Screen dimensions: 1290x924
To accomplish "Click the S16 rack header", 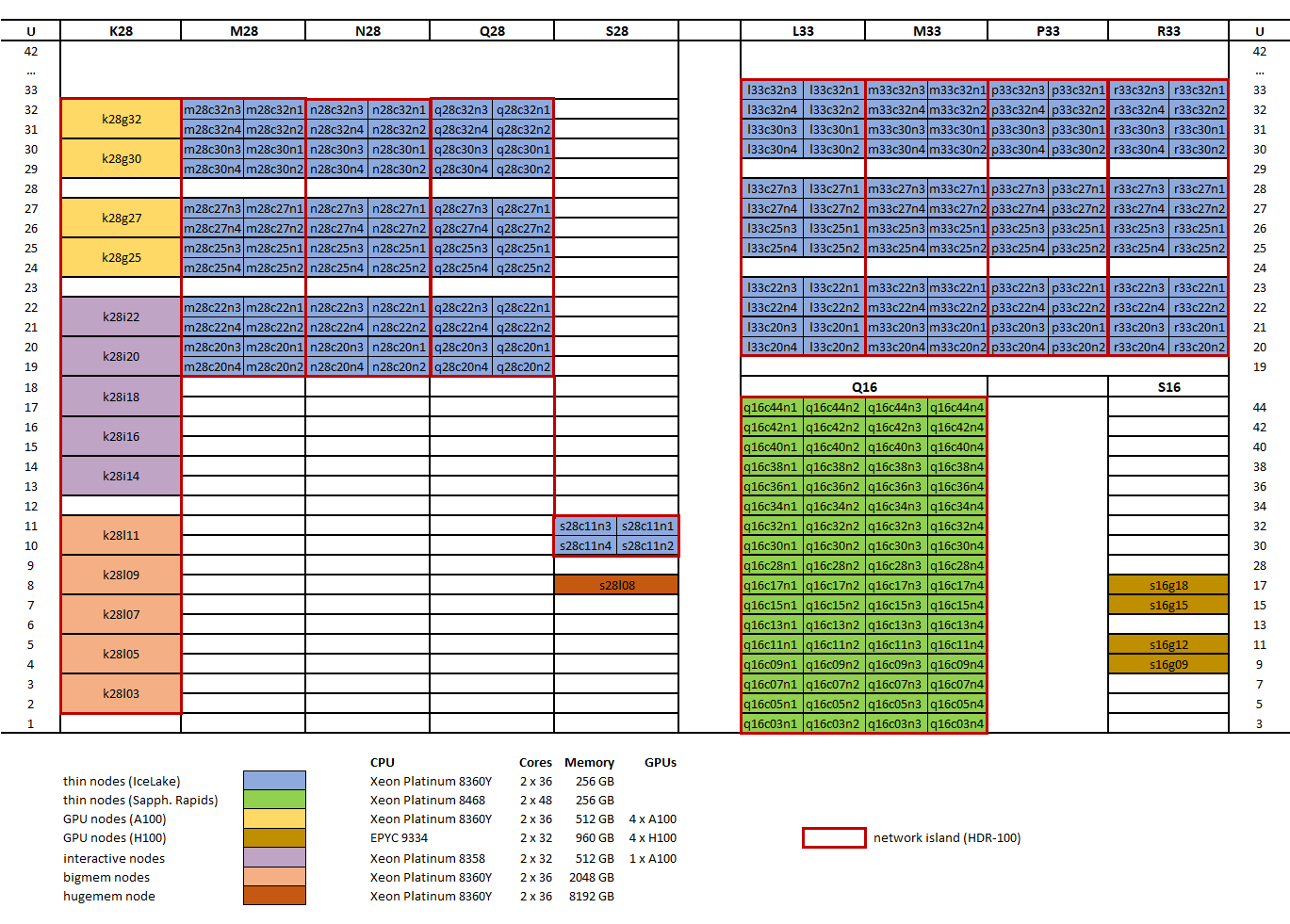I will pyautogui.click(x=1168, y=387).
